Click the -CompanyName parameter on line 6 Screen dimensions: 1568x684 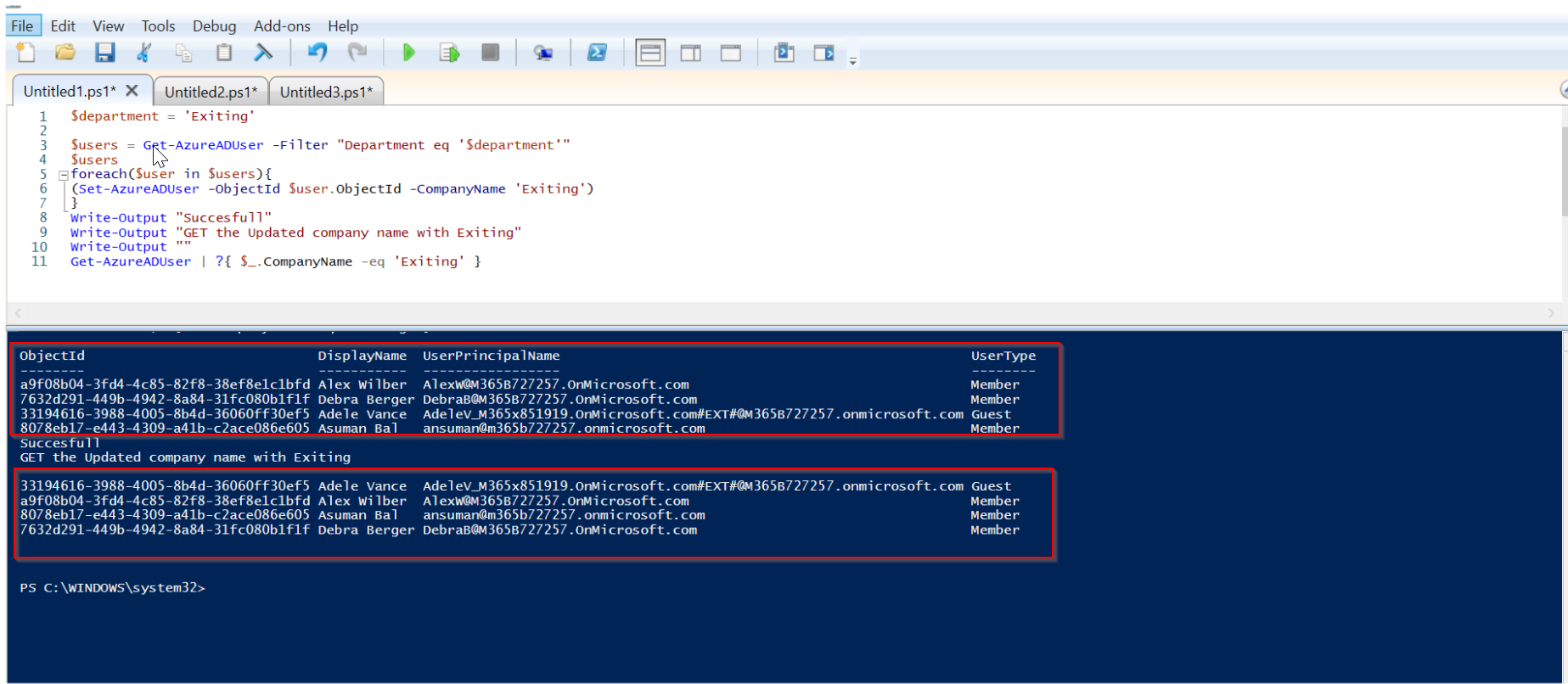(458, 189)
